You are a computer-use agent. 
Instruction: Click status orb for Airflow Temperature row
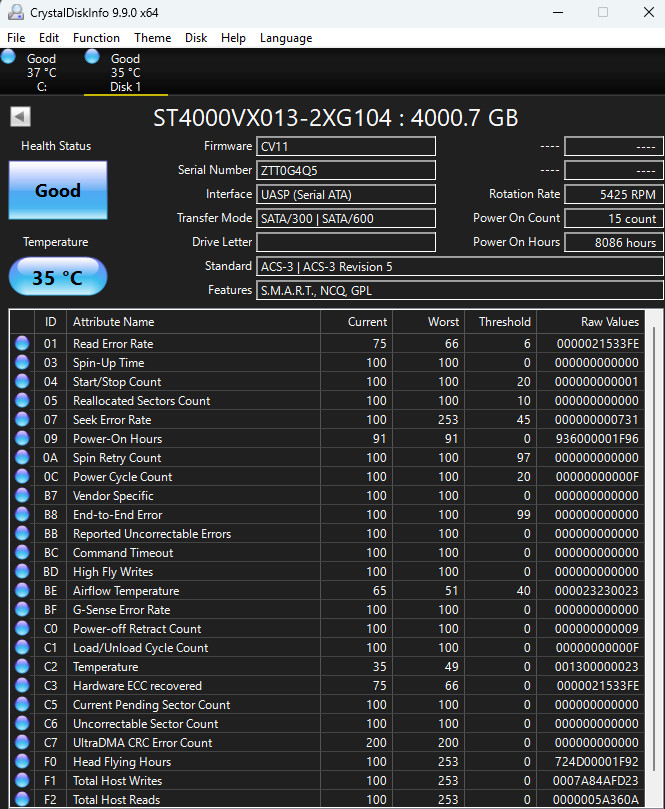click(22, 590)
